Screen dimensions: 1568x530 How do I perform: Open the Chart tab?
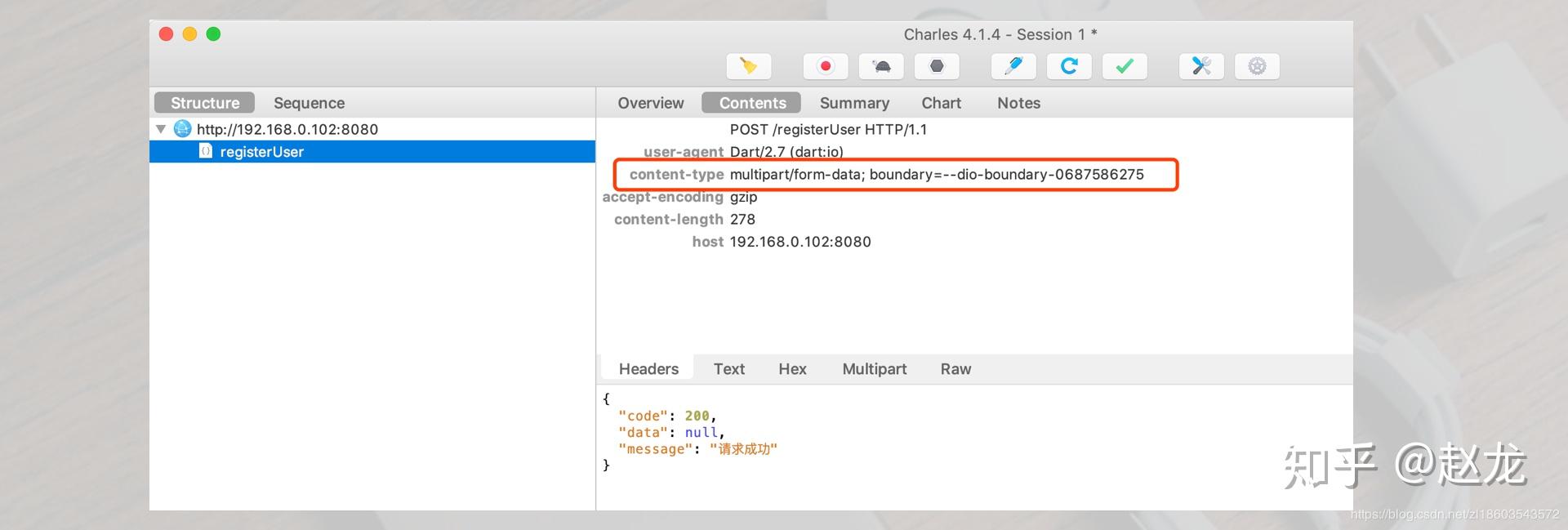(942, 103)
